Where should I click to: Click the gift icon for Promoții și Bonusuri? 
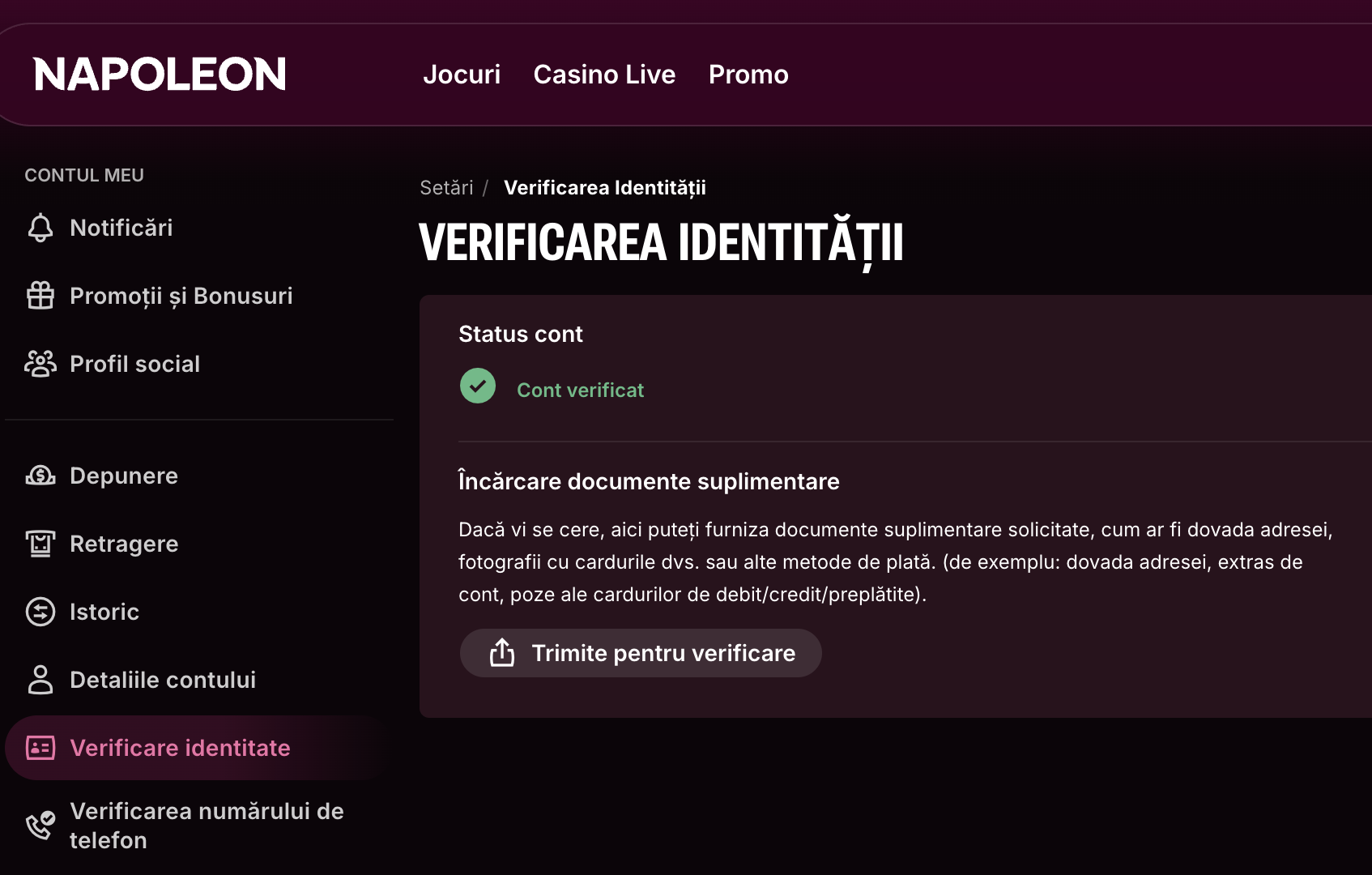click(40, 296)
